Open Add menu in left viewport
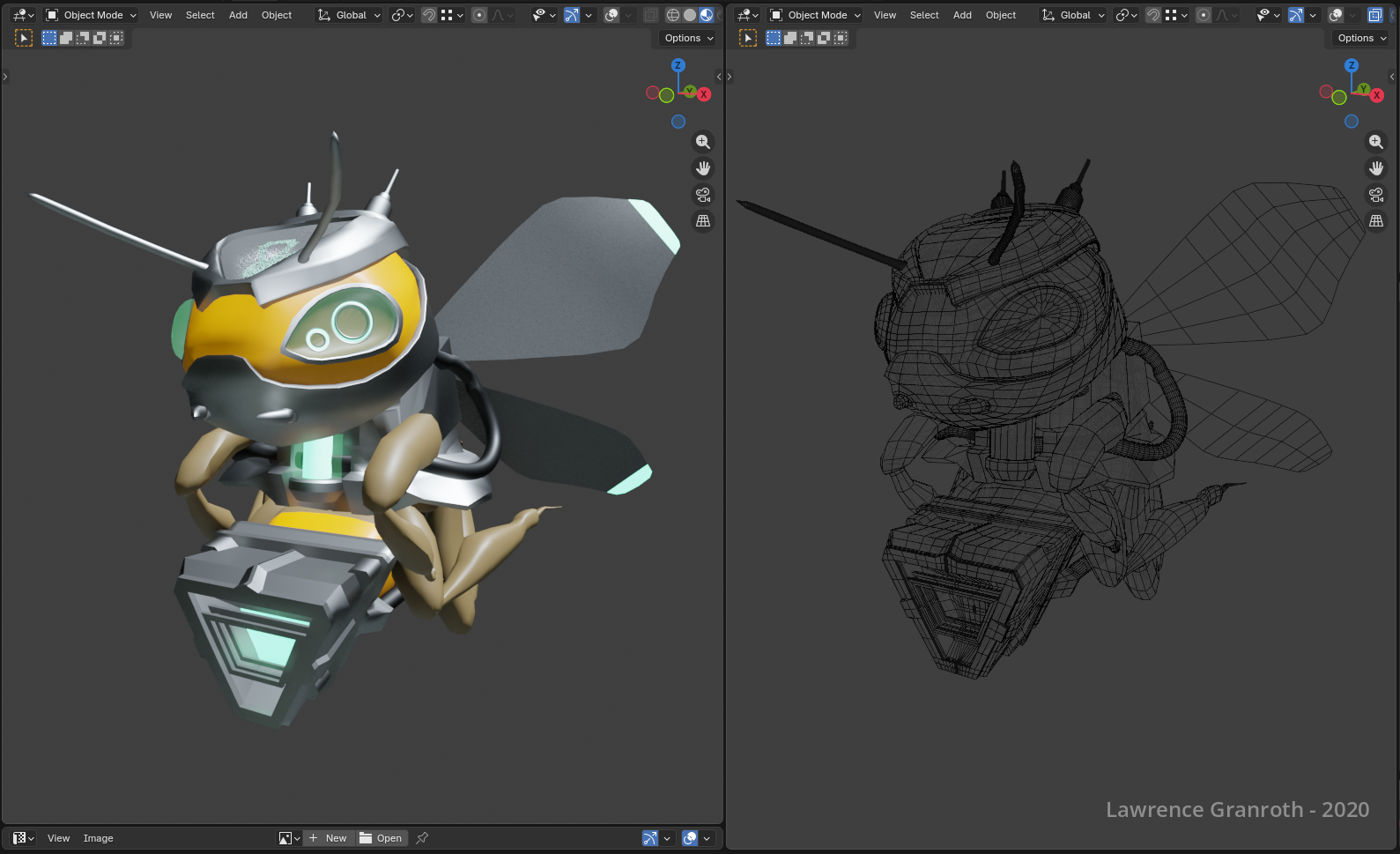The height and width of the screenshot is (854, 1400). [x=238, y=15]
